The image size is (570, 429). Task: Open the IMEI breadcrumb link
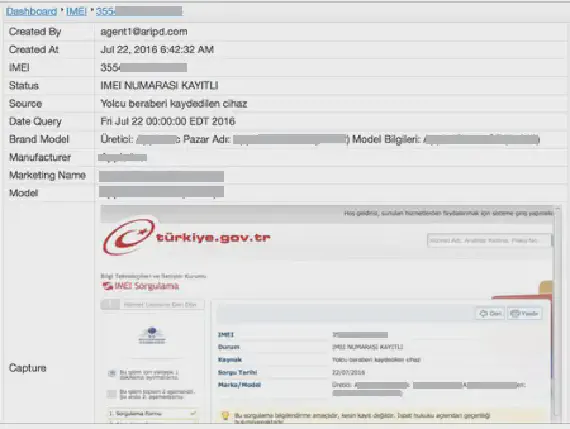point(76,12)
